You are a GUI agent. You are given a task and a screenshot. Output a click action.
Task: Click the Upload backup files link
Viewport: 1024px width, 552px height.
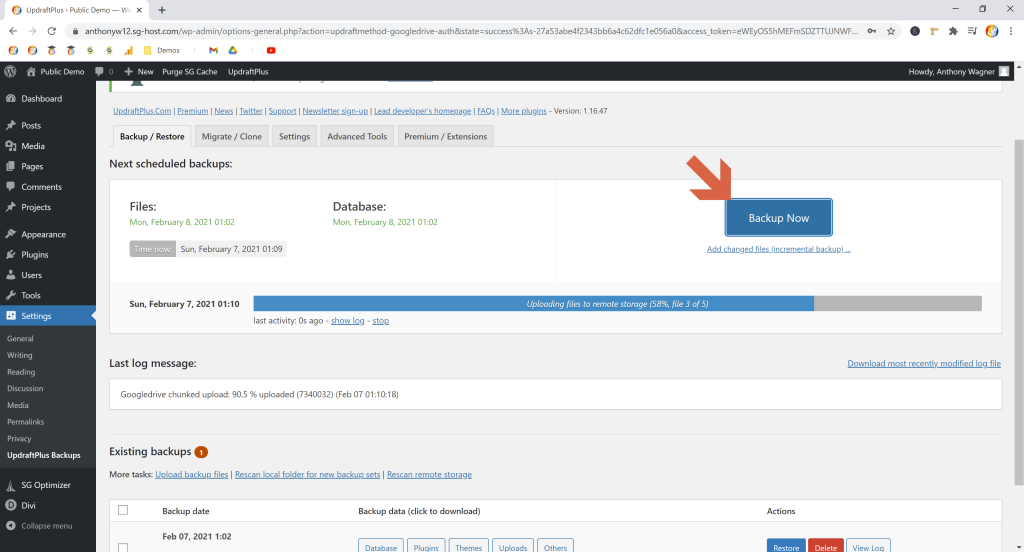coord(192,474)
